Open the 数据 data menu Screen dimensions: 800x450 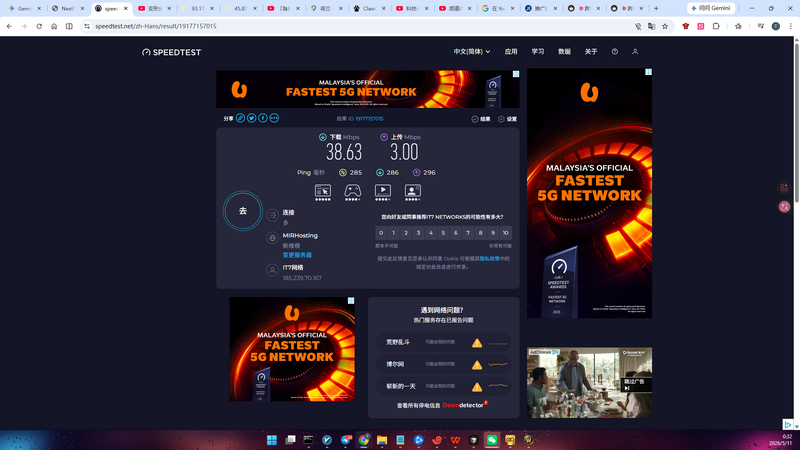[x=564, y=52]
